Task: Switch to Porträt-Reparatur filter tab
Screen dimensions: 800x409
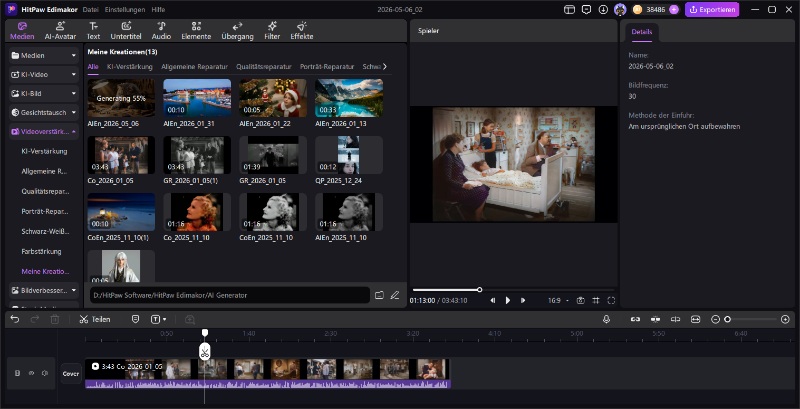Action: pos(327,67)
